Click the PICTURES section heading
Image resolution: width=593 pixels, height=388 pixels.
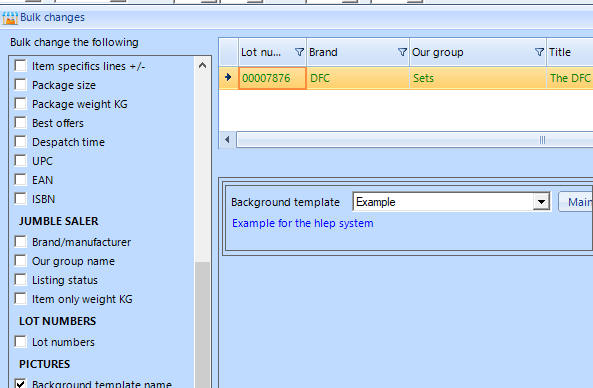(45, 364)
